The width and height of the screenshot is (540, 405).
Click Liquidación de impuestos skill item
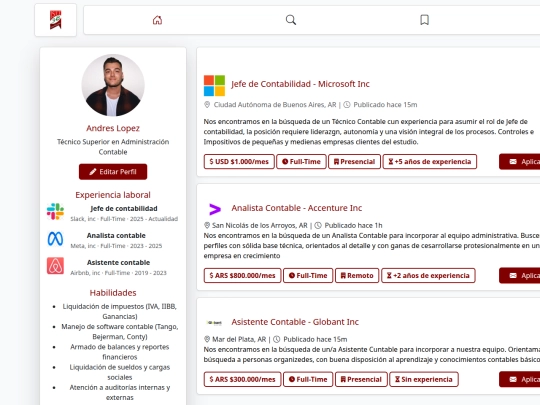(120, 311)
